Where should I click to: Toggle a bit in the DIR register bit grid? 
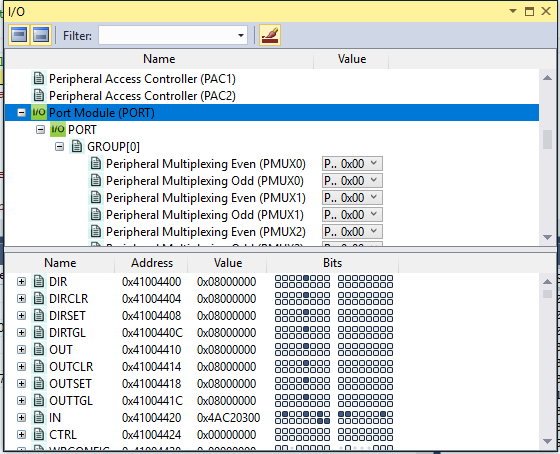[x=334, y=281]
